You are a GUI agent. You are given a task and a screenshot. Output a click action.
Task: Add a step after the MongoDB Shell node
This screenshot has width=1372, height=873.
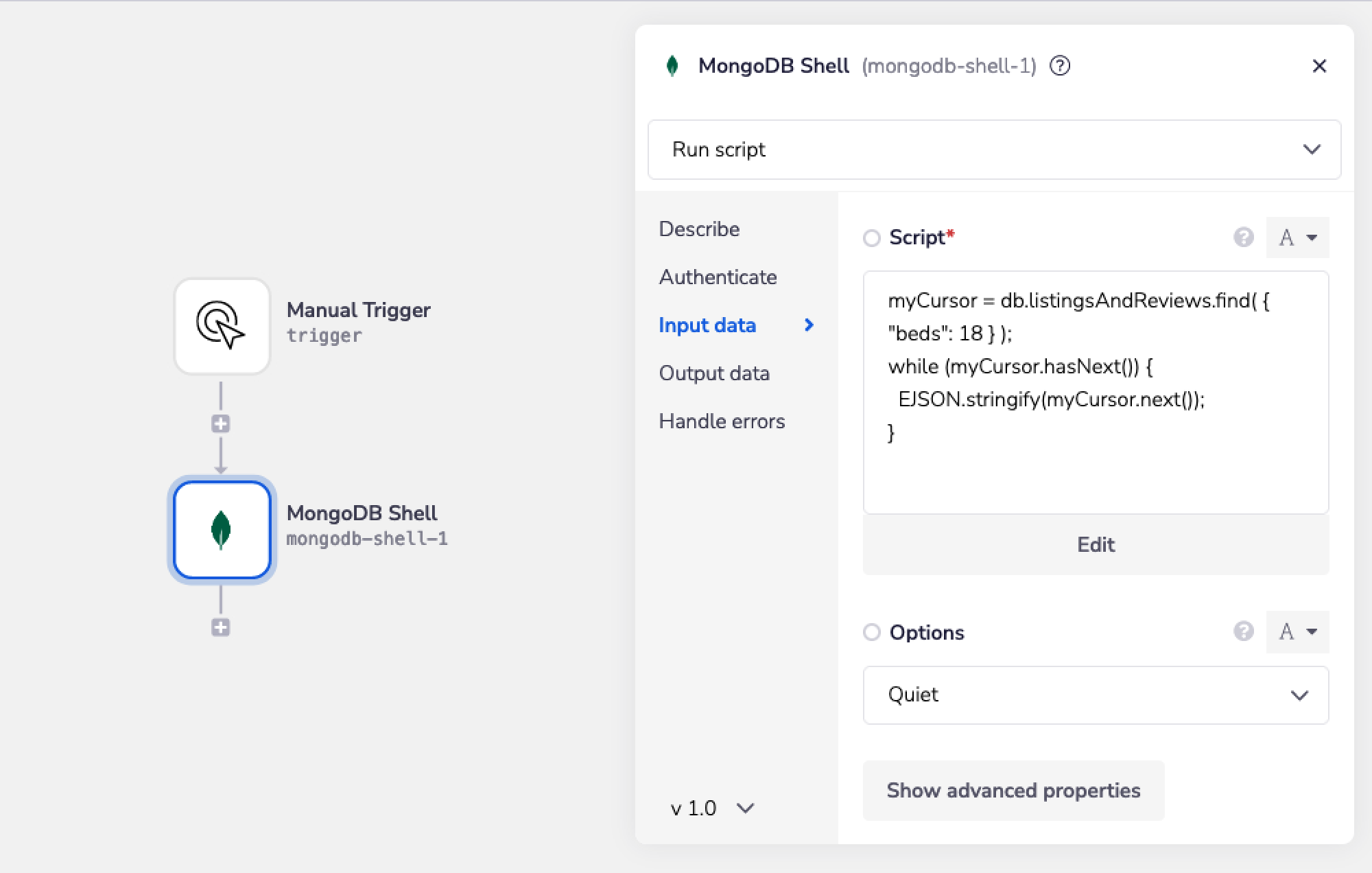pyautogui.click(x=220, y=628)
